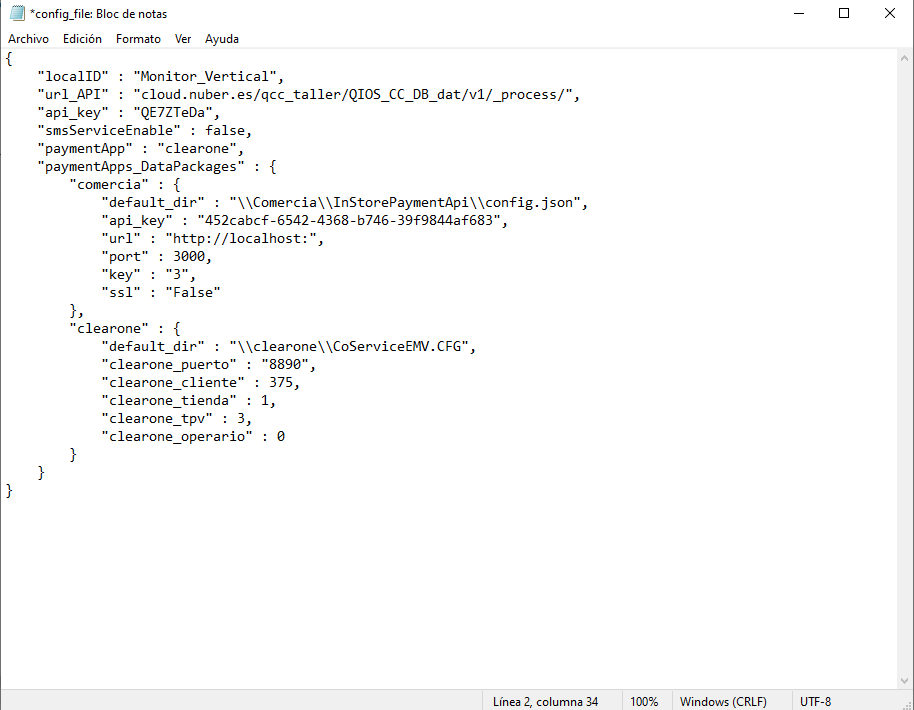914x710 pixels.
Task: Click the scrollbar down arrow
Action: [904, 680]
